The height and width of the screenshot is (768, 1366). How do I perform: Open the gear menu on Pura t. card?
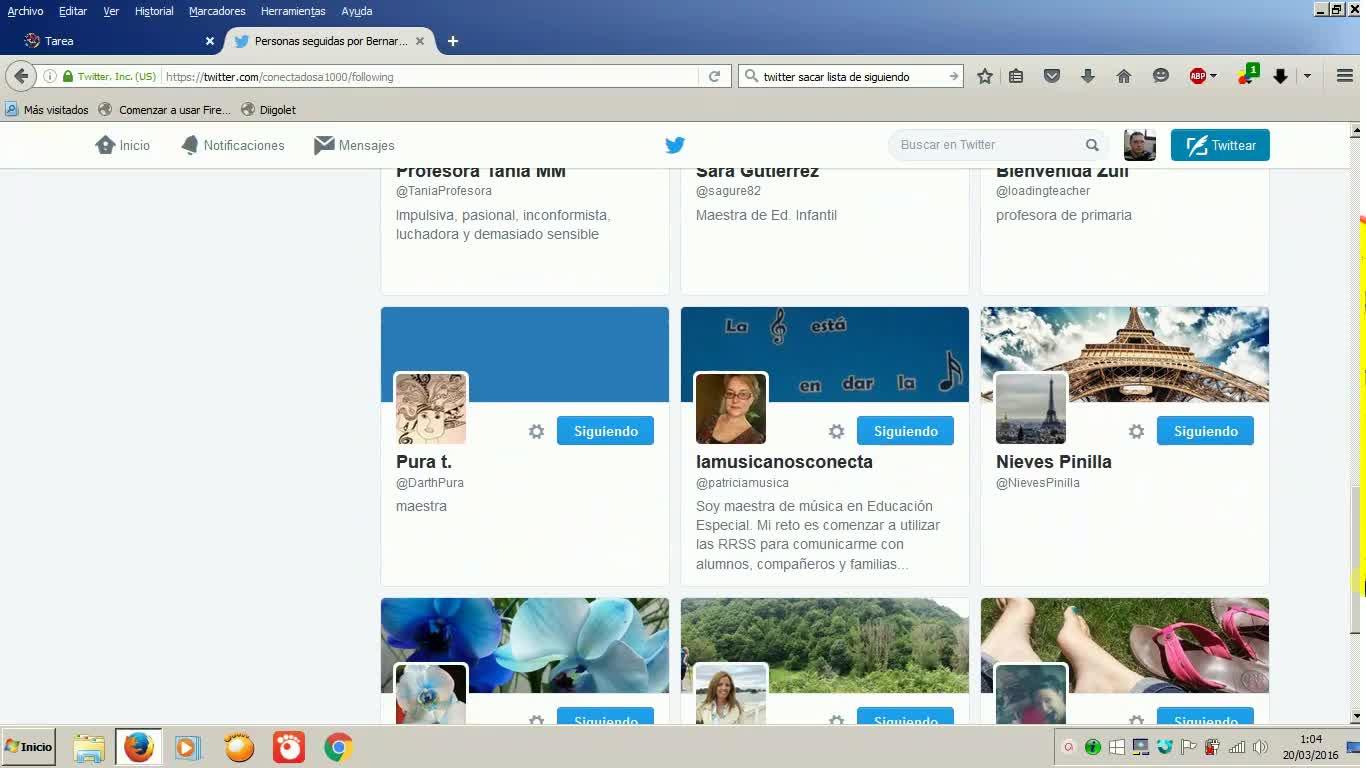537,432
